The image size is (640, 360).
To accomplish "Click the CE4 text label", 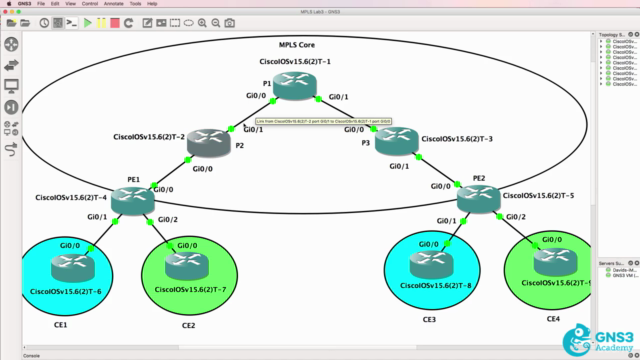I will [553, 319].
